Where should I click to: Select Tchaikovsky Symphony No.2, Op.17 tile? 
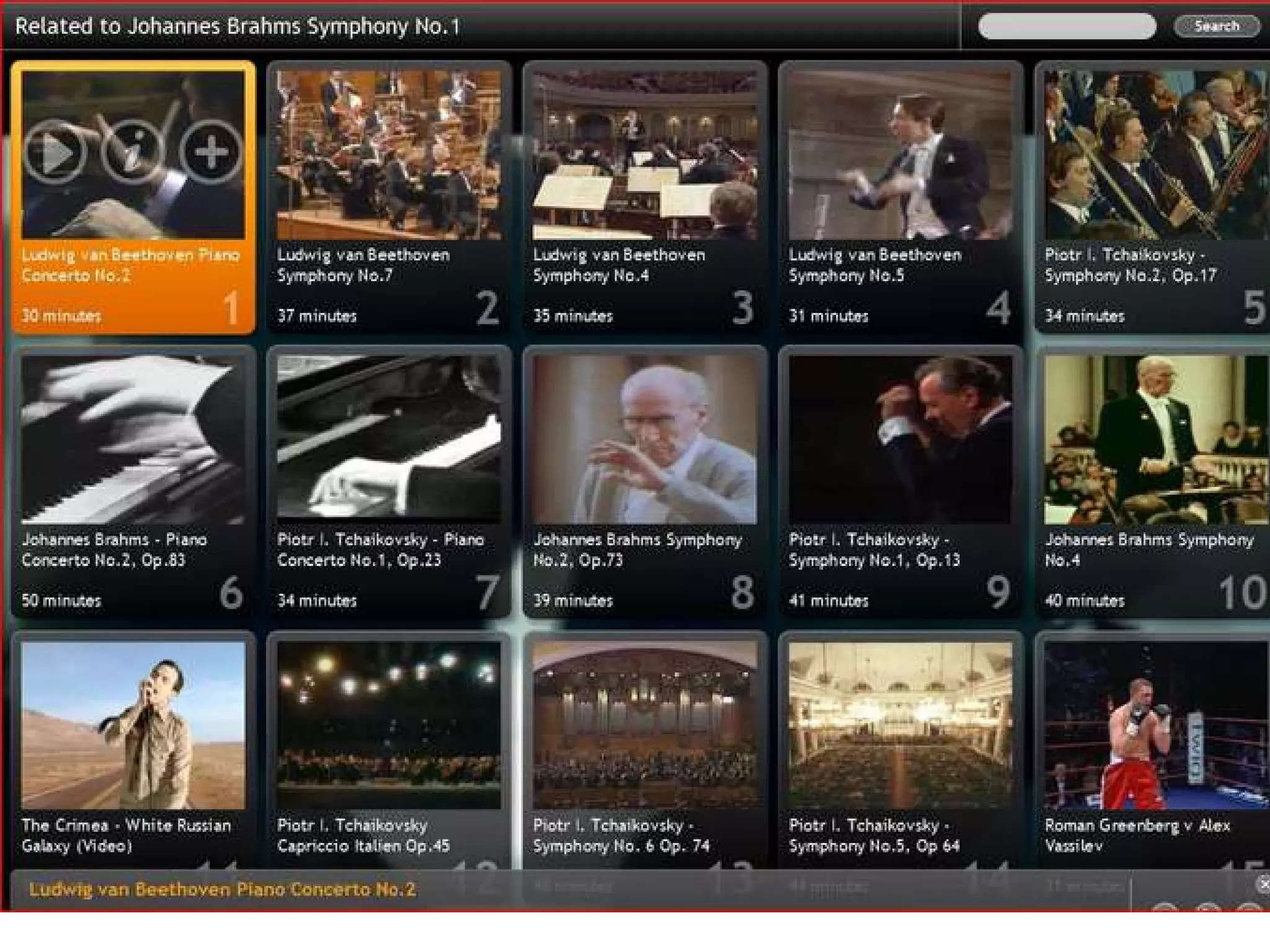pyautogui.click(x=1156, y=155)
